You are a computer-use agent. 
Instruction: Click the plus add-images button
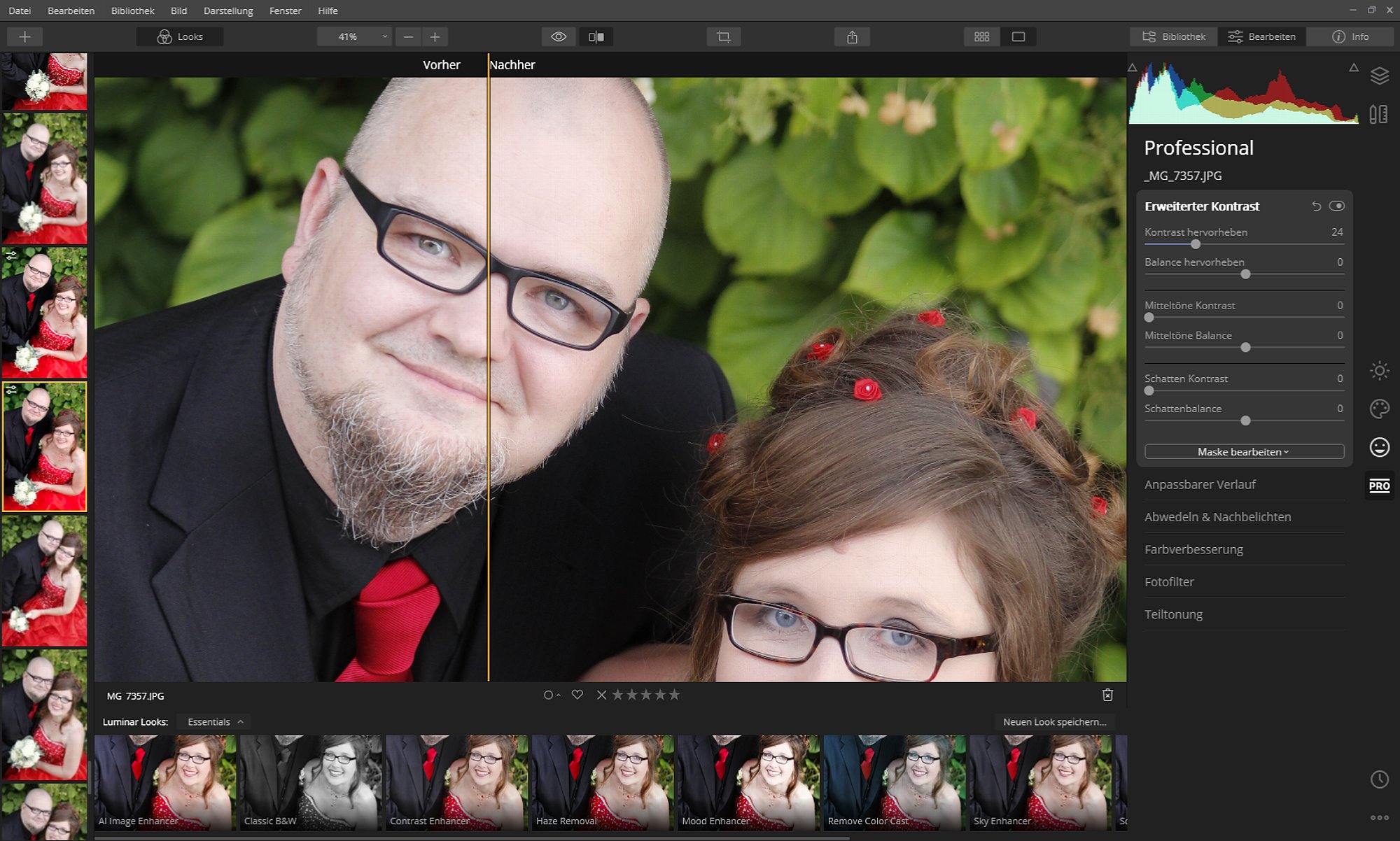(x=24, y=36)
